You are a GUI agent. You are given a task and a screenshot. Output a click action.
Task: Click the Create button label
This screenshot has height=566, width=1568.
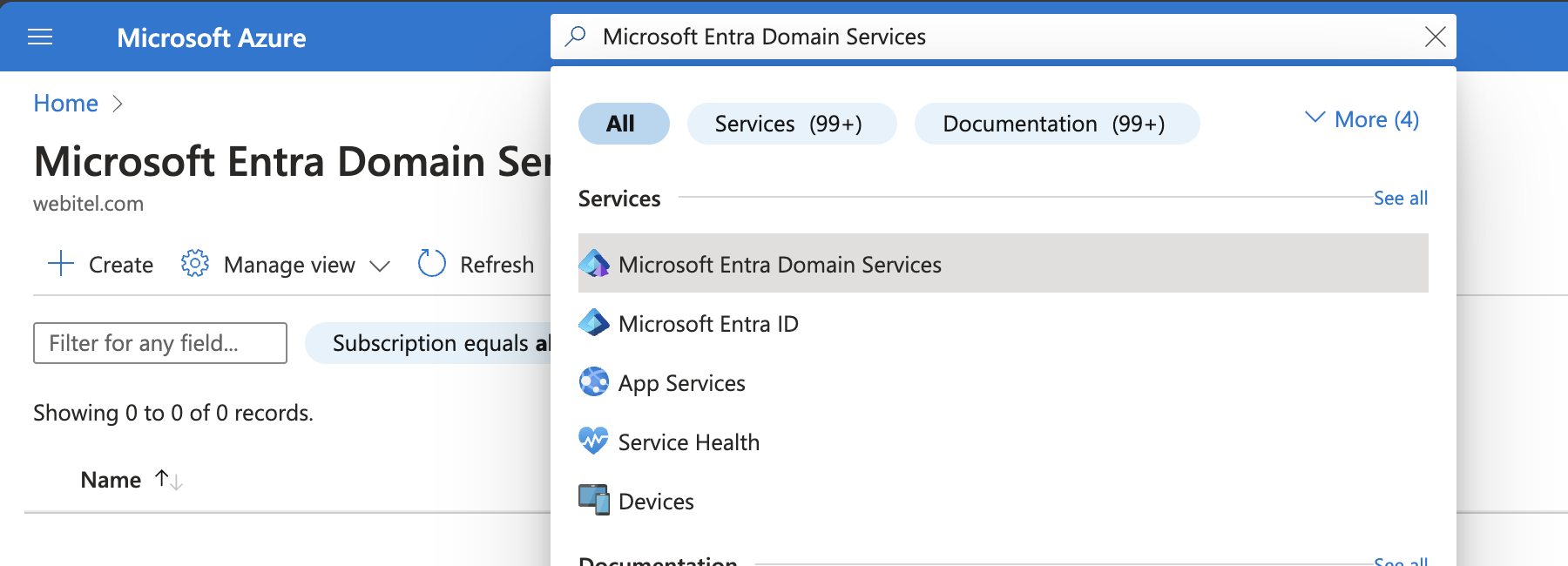[121, 265]
